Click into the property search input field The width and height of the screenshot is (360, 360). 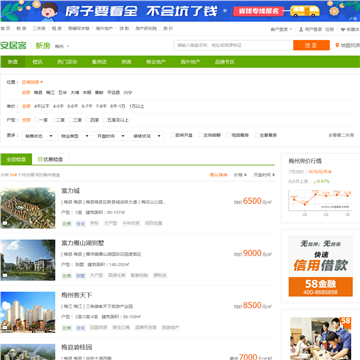pyautogui.click(x=234, y=45)
